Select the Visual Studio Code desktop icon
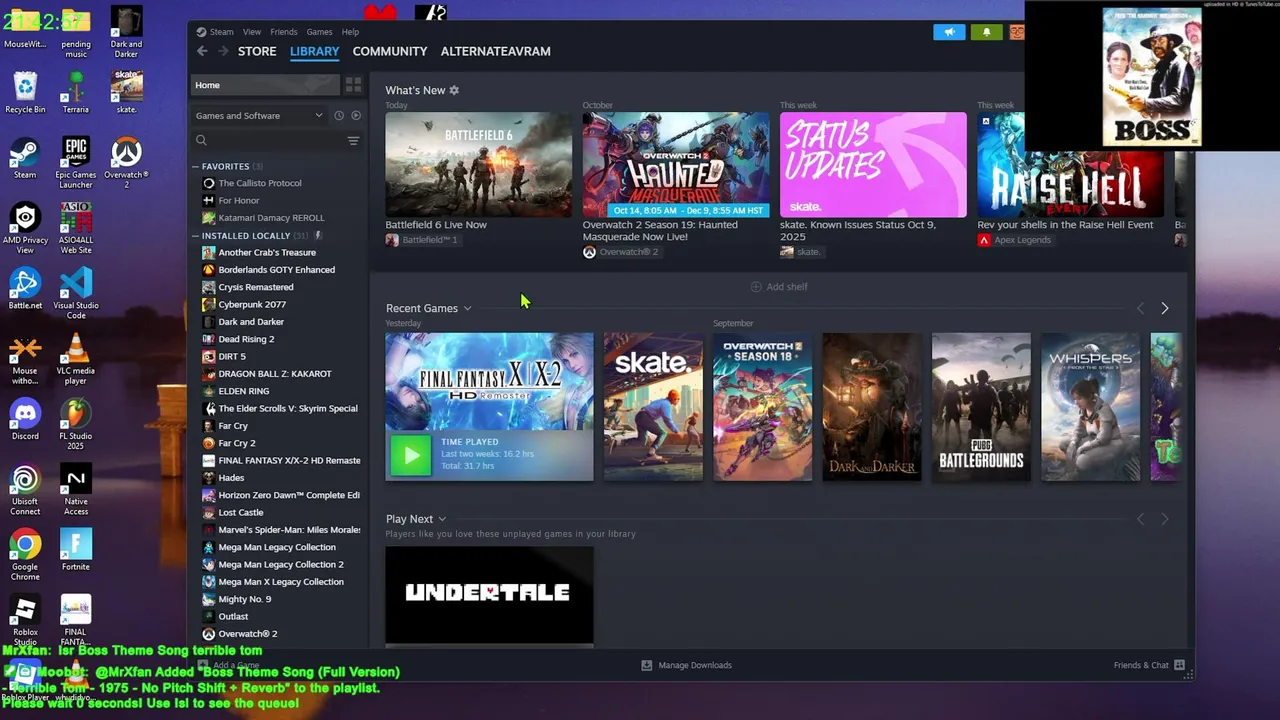The image size is (1280, 720). [76, 293]
